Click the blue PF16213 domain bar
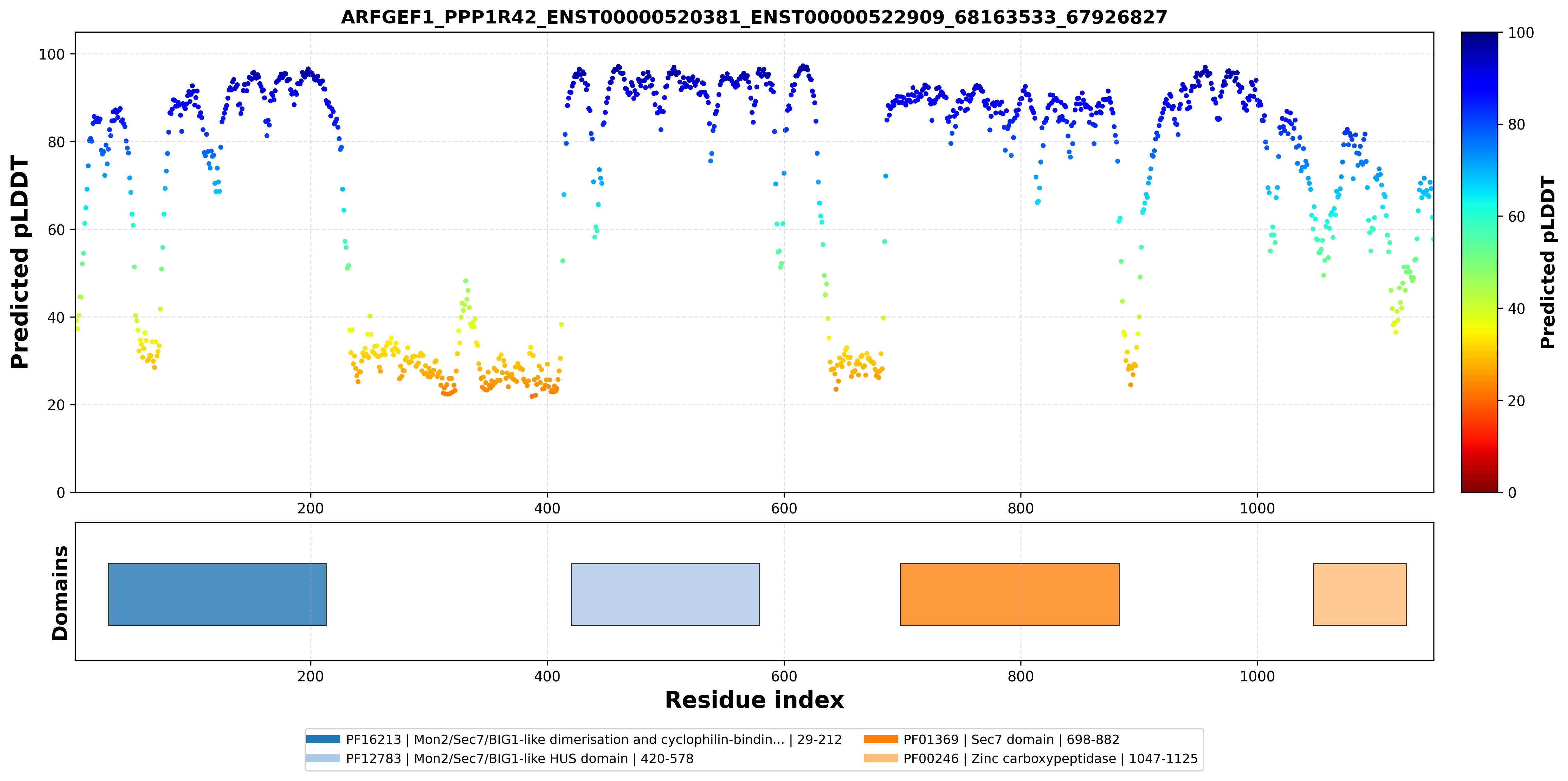The height and width of the screenshot is (781, 1568). (217, 594)
